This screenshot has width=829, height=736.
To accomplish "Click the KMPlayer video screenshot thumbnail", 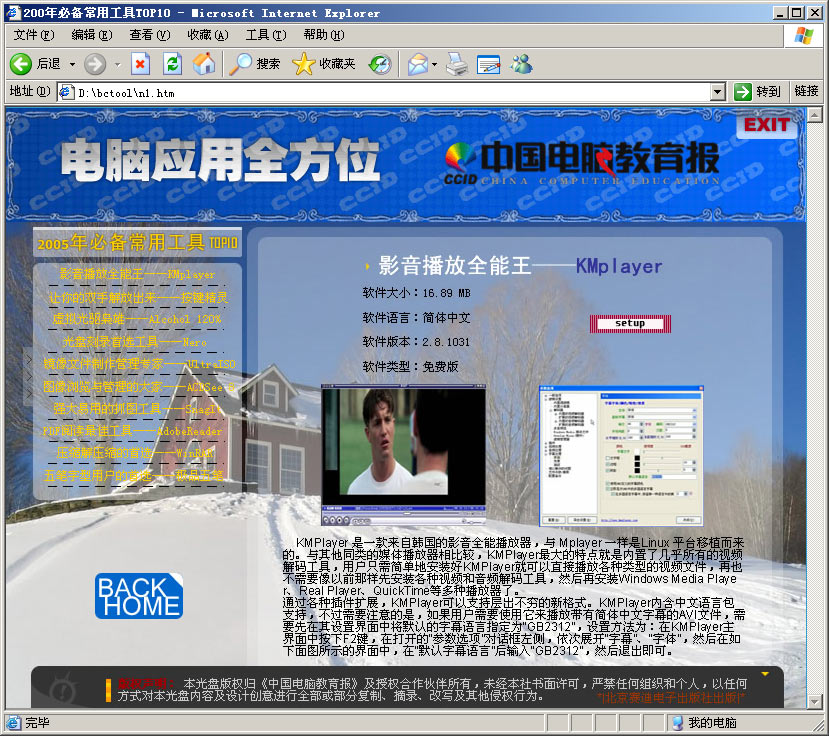I will click(x=403, y=455).
